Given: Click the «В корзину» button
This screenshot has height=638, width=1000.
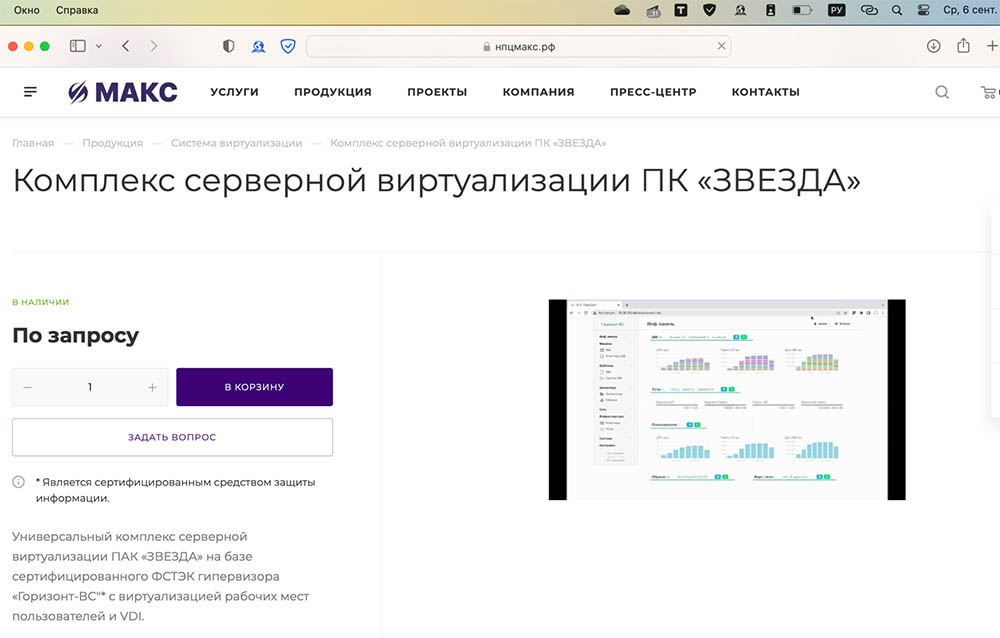Looking at the screenshot, I should pyautogui.click(x=254, y=387).
